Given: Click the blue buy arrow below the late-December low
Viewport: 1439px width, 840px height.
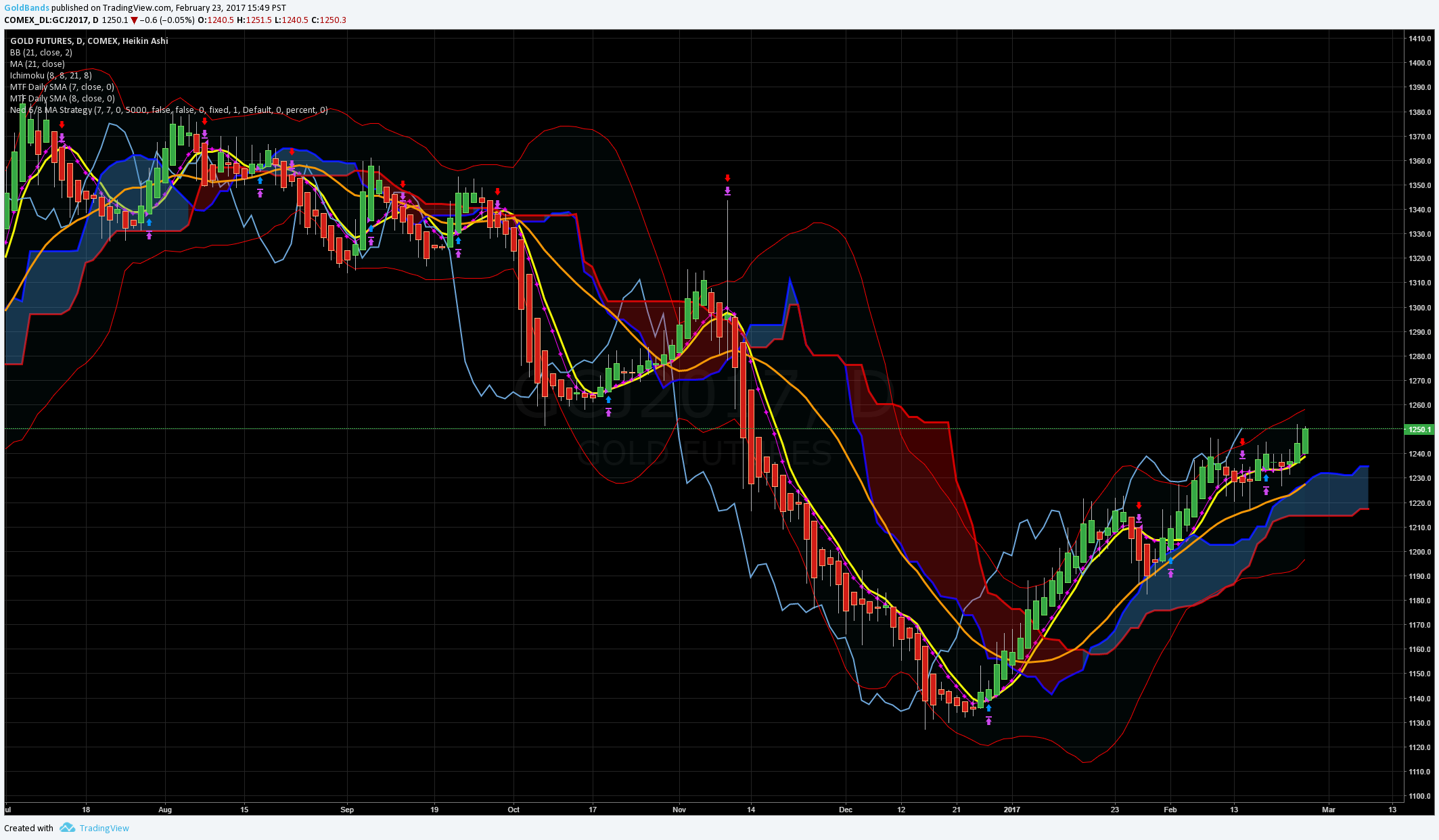Looking at the screenshot, I should click(x=988, y=708).
